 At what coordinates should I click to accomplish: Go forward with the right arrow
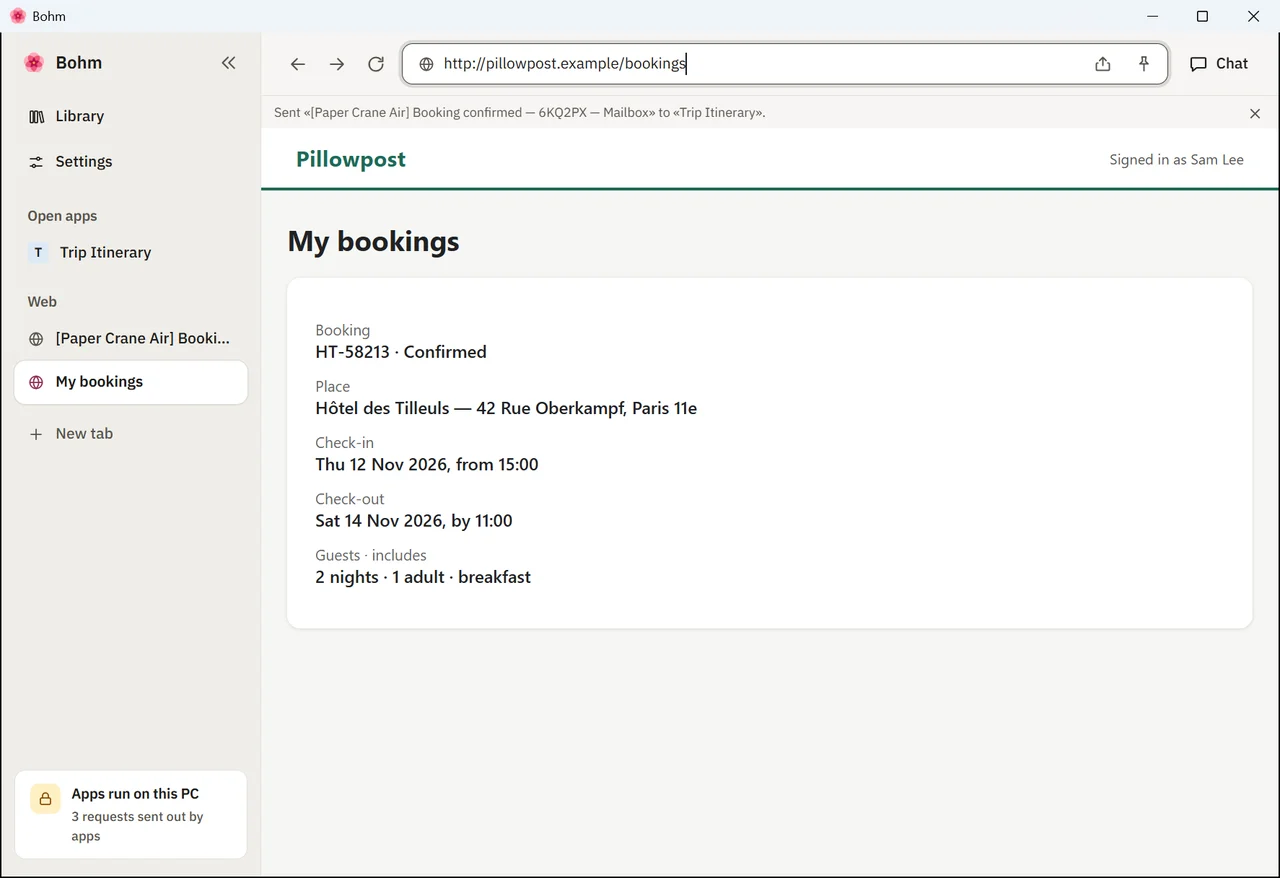click(x=337, y=64)
